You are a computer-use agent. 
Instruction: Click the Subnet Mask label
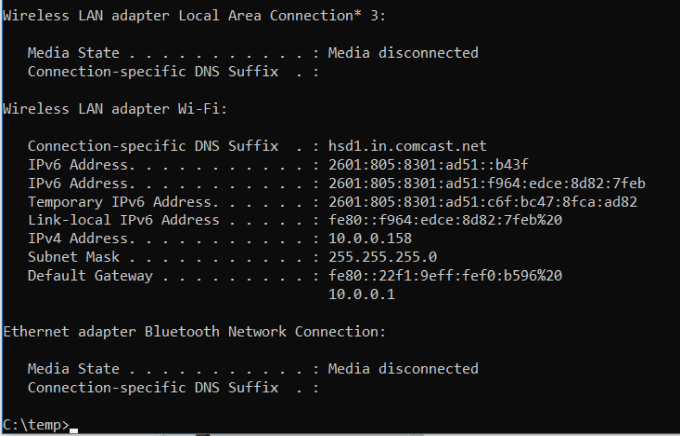tap(73, 257)
